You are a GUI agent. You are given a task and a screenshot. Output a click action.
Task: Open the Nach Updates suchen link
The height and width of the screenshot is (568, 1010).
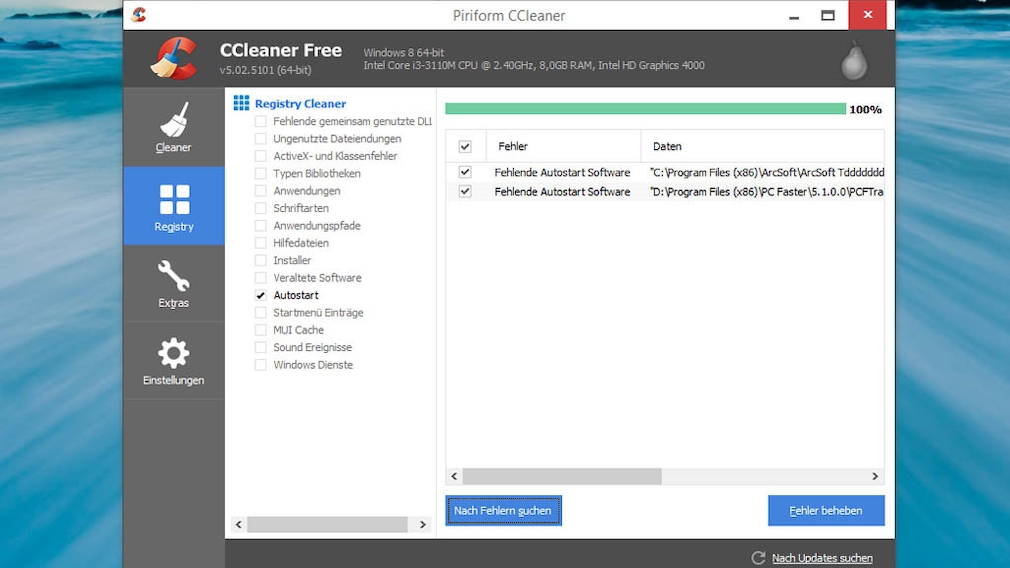click(x=822, y=558)
